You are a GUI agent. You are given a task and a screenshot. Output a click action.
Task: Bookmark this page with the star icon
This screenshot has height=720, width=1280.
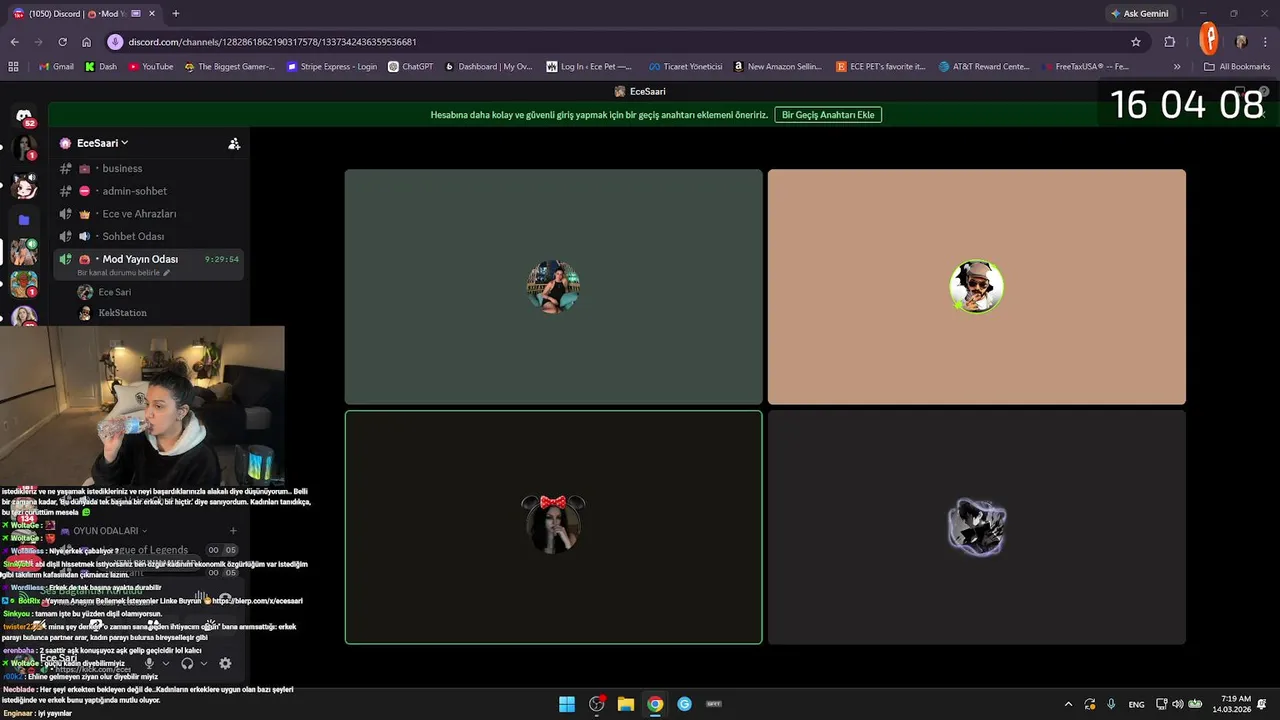(x=1136, y=42)
